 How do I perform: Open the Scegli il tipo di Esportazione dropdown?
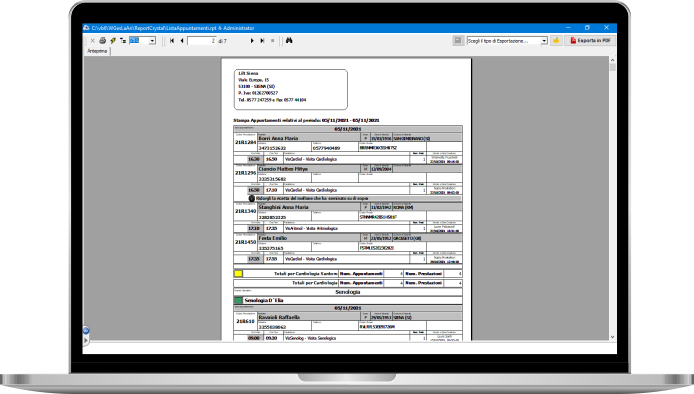pyautogui.click(x=507, y=41)
